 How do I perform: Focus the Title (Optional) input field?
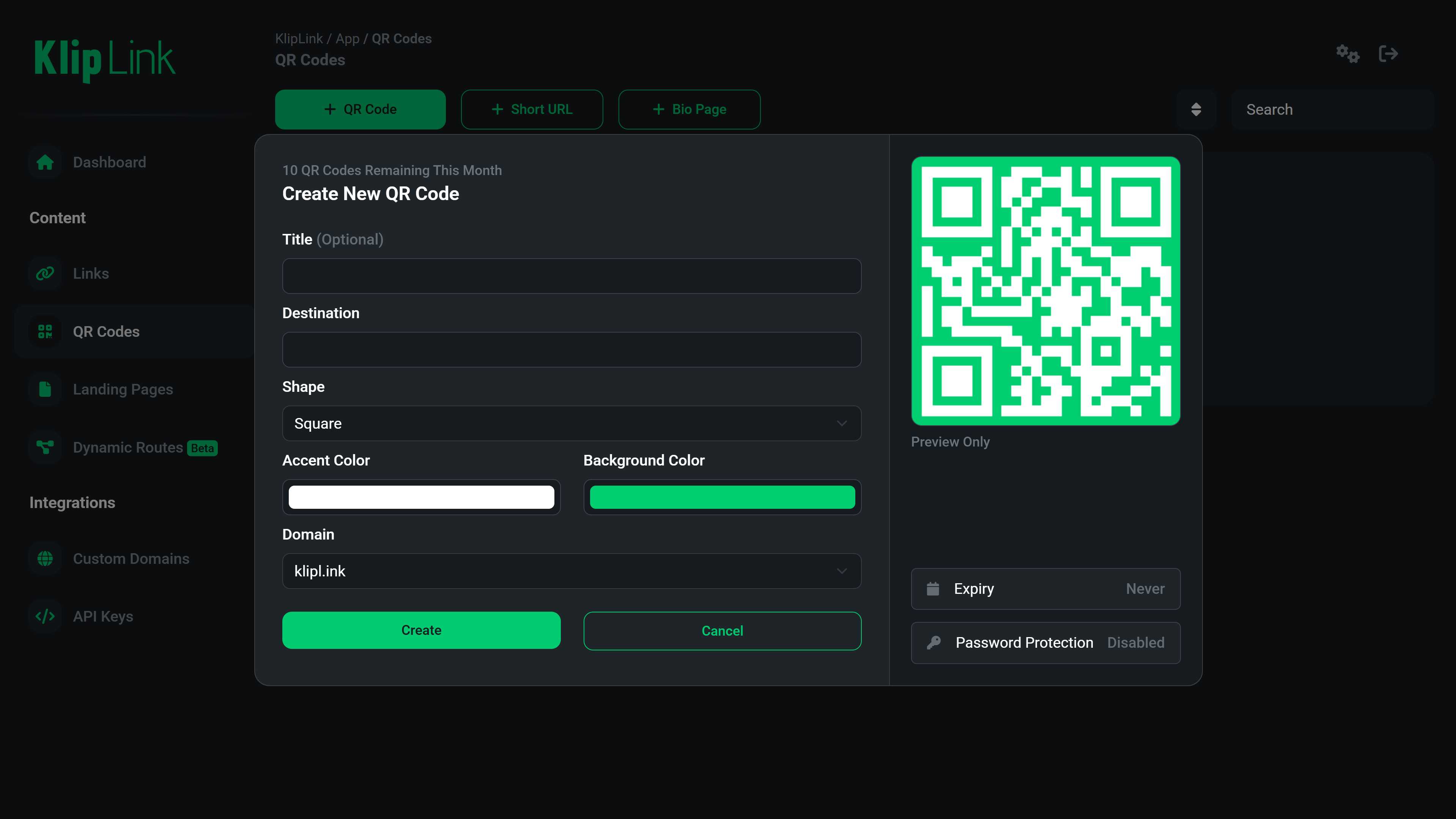point(571,276)
